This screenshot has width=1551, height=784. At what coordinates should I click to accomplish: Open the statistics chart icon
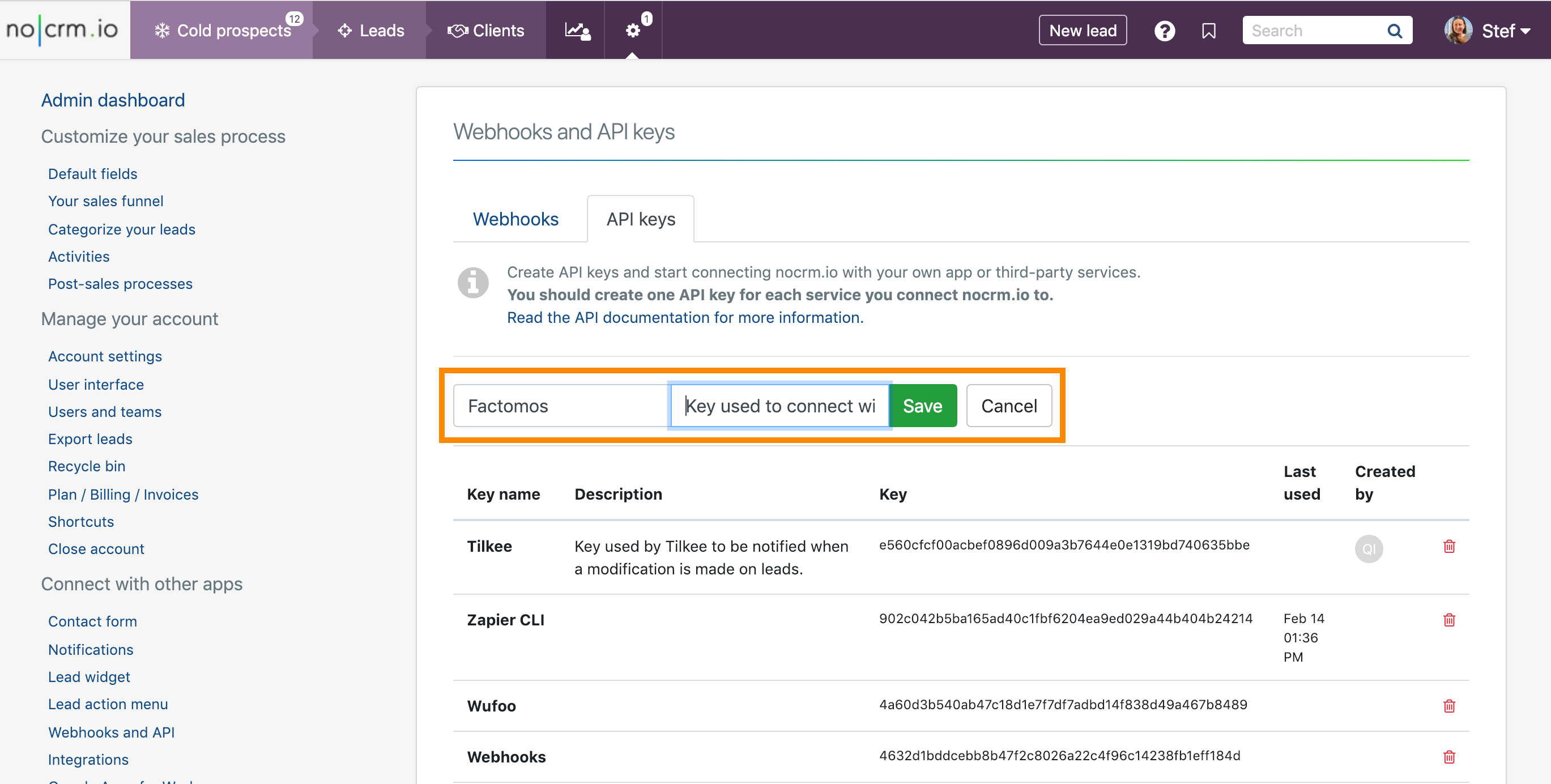pos(577,31)
